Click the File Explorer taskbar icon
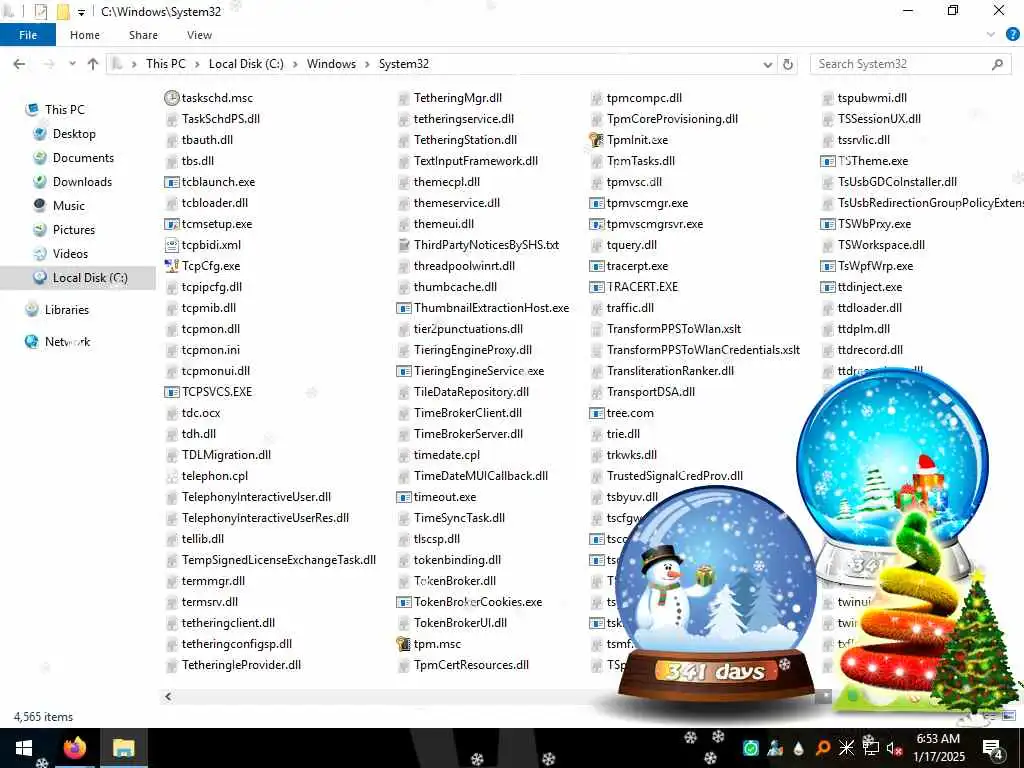1024x768 pixels. click(123, 748)
